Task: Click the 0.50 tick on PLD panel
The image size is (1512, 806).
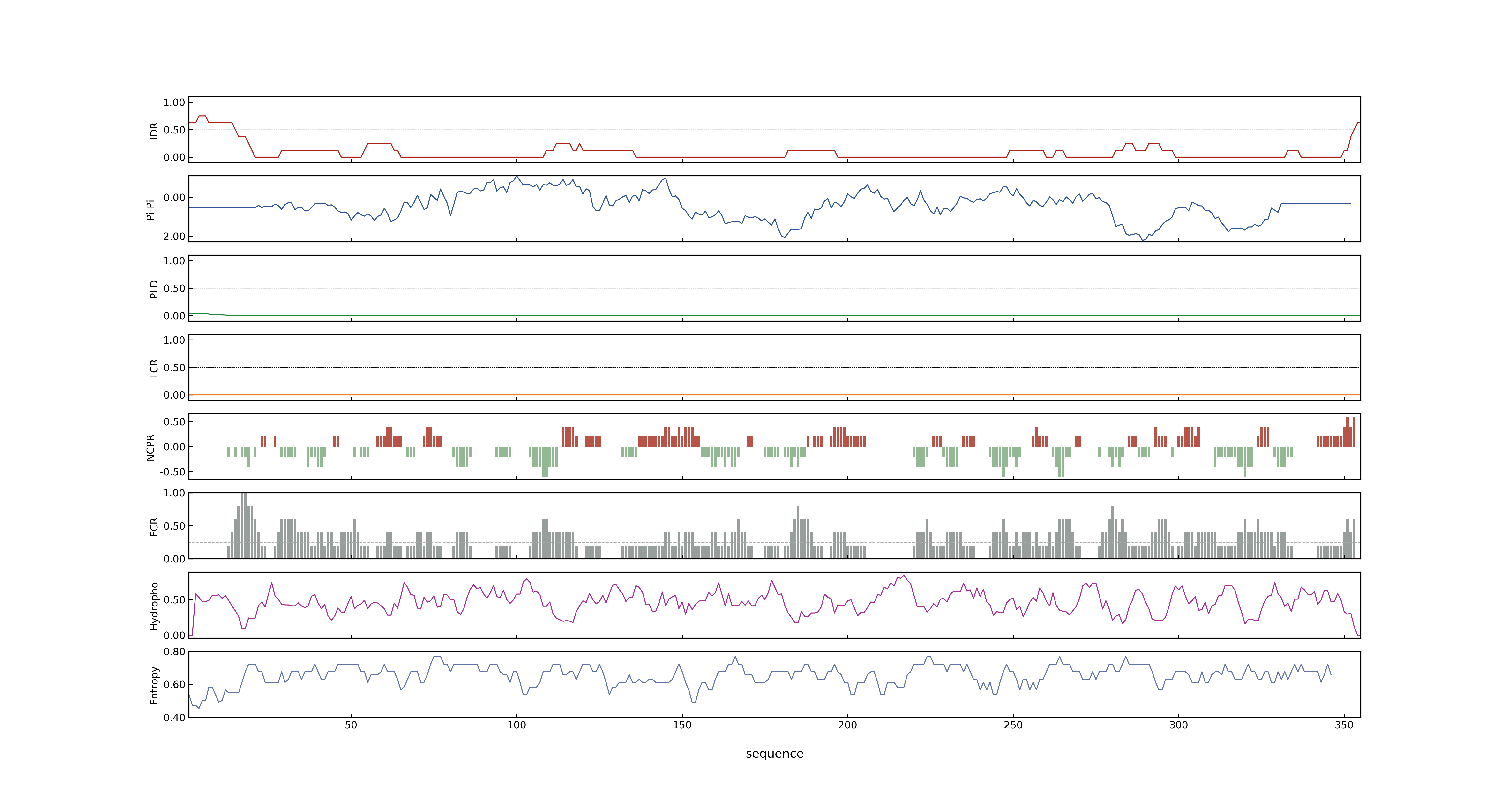Action: [174, 288]
